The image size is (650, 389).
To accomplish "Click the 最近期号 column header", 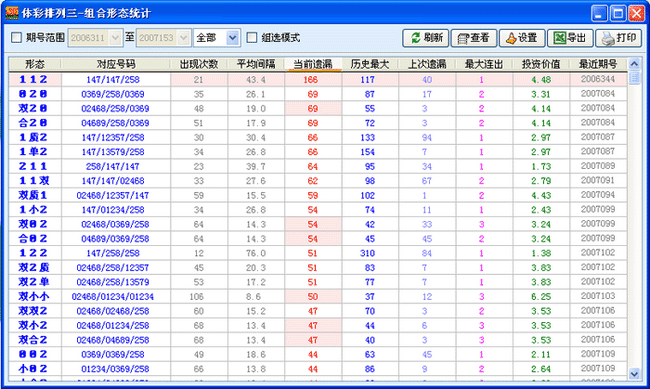I will click(598, 64).
